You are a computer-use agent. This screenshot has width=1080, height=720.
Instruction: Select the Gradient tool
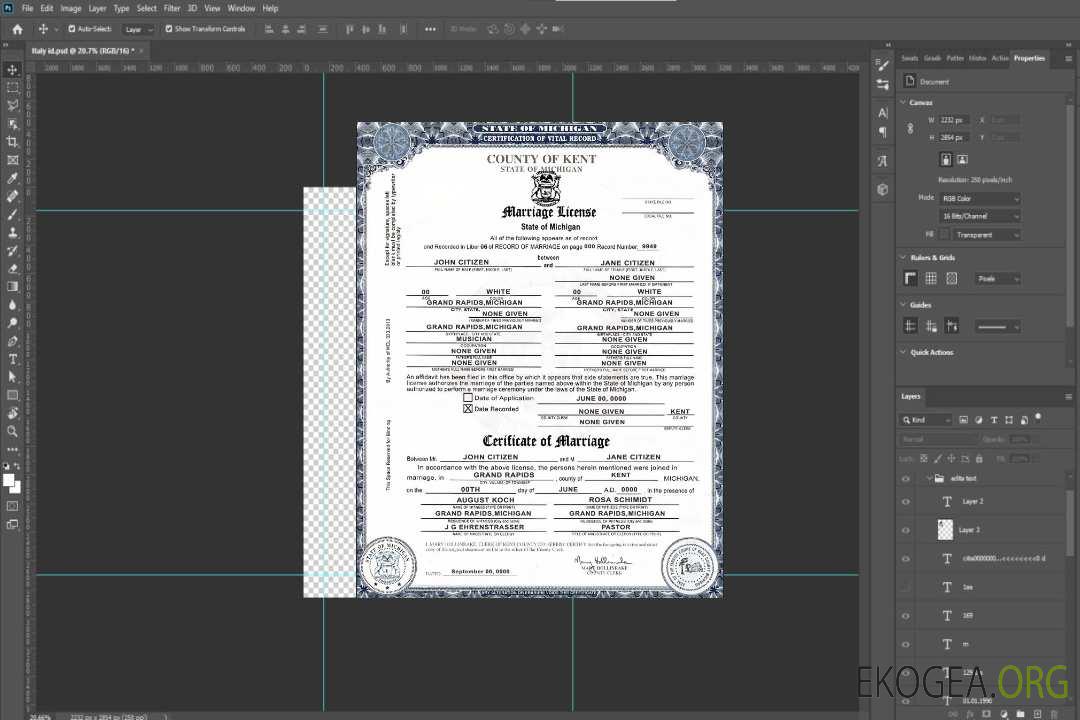coord(12,287)
